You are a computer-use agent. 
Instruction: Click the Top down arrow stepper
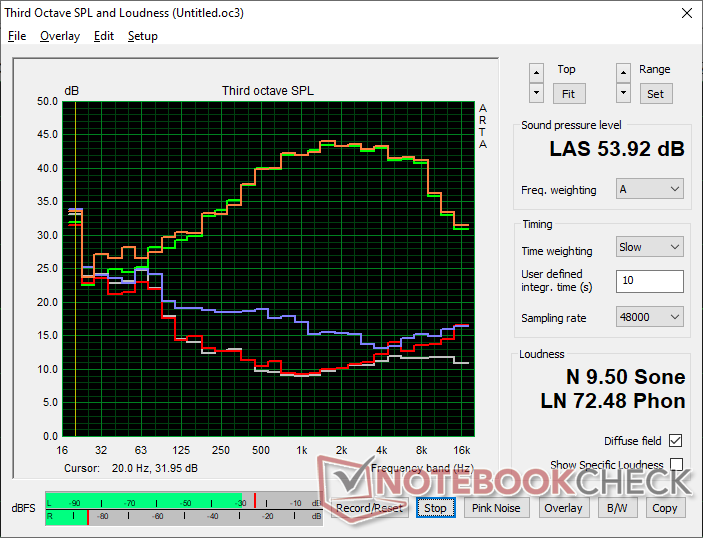click(x=537, y=92)
